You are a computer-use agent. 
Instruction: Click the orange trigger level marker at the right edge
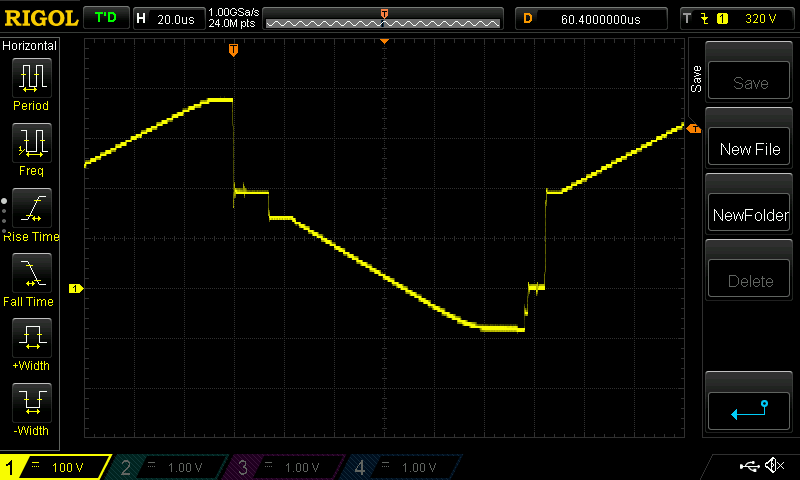694,129
